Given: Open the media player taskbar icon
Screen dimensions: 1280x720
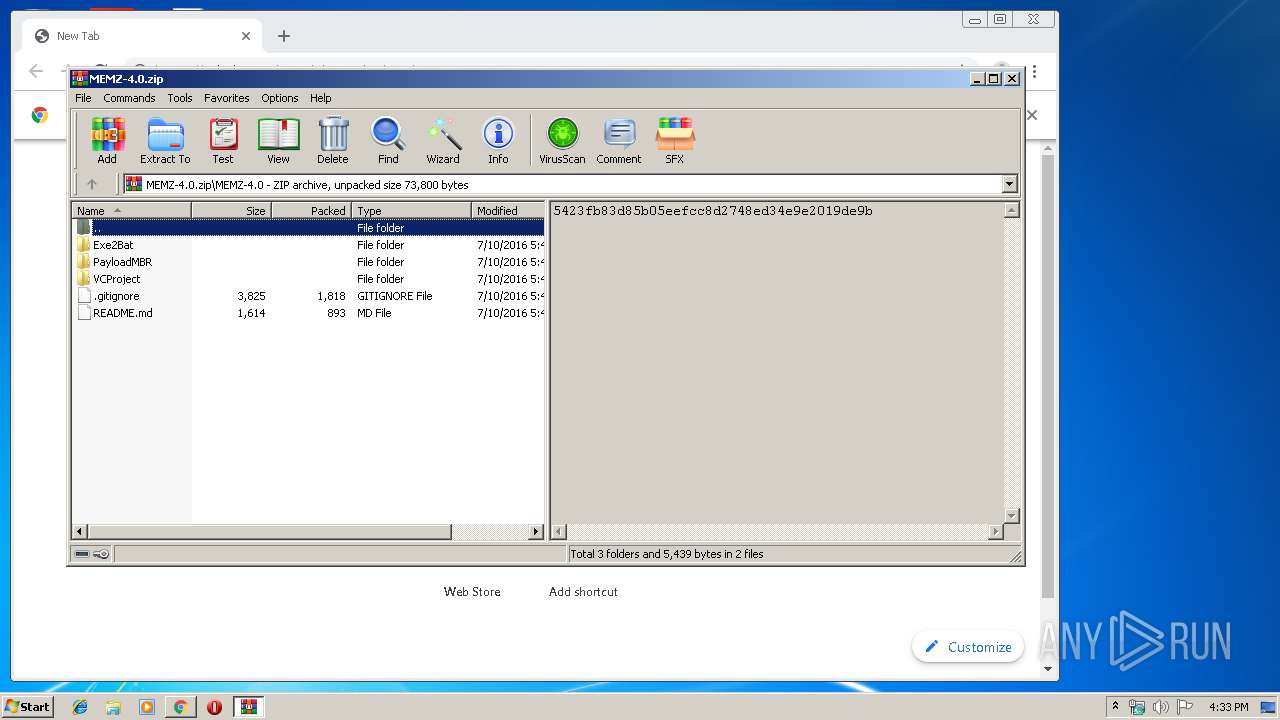Looking at the screenshot, I should coord(147,707).
